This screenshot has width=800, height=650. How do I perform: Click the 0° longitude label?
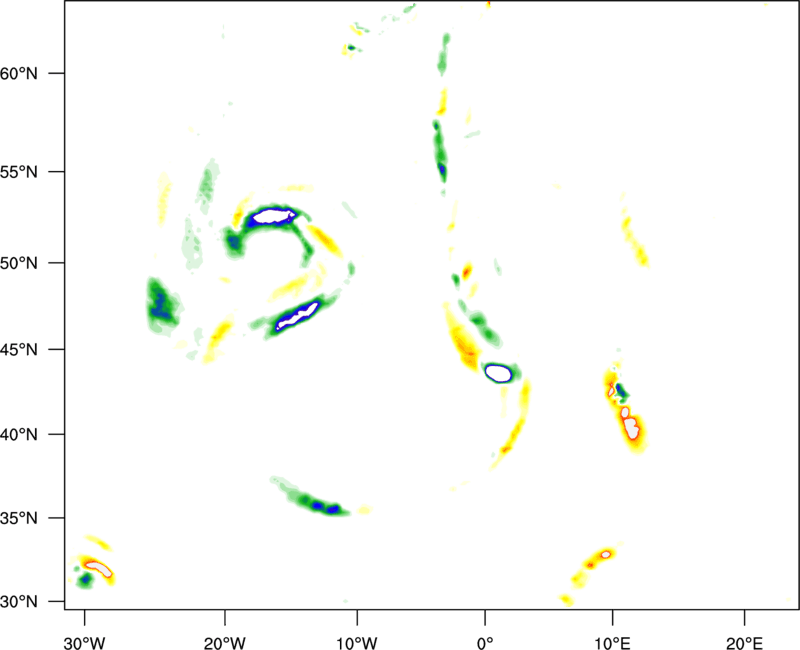pyautogui.click(x=485, y=643)
